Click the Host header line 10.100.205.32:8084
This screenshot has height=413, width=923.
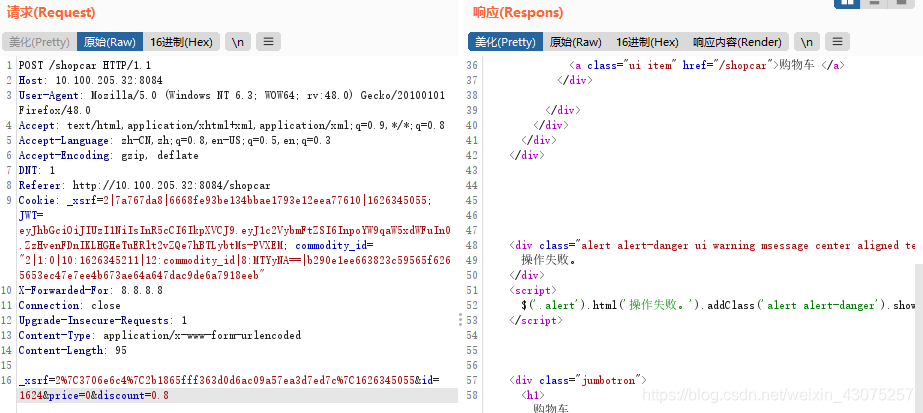91,80
